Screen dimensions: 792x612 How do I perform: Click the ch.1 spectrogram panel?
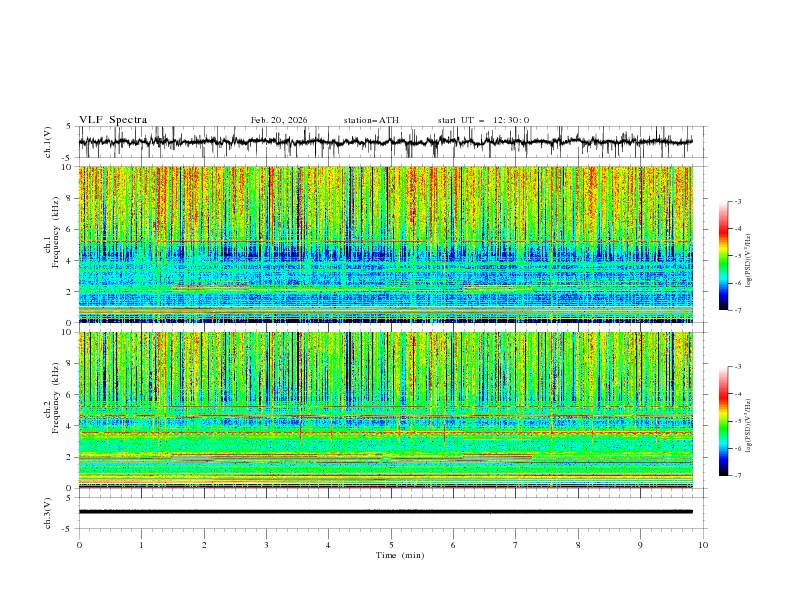pos(386,244)
